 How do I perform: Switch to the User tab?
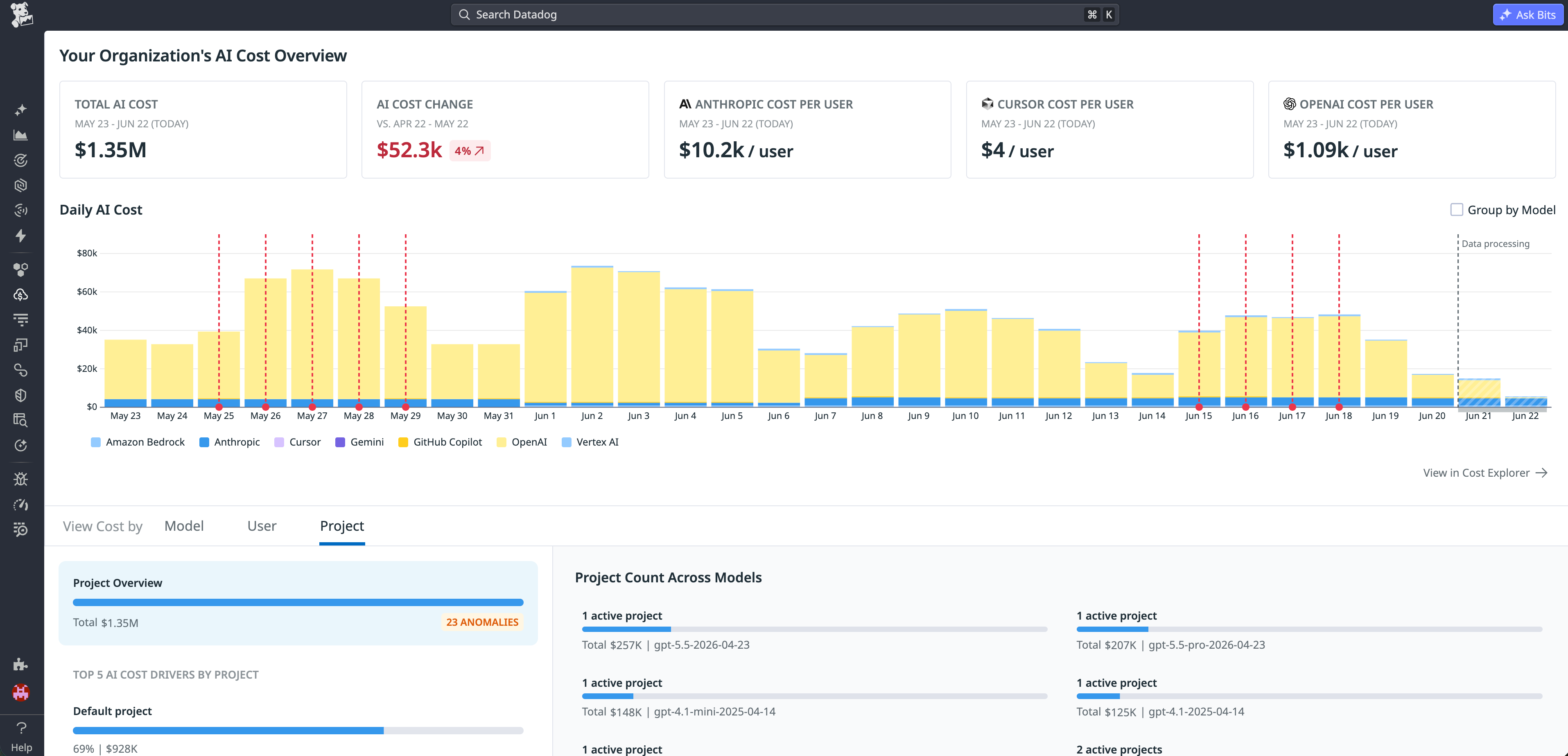tap(262, 526)
